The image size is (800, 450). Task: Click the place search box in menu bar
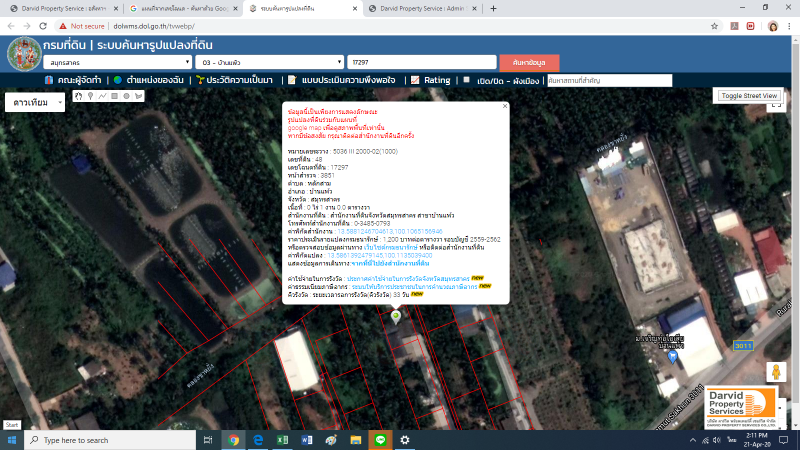click(602, 80)
